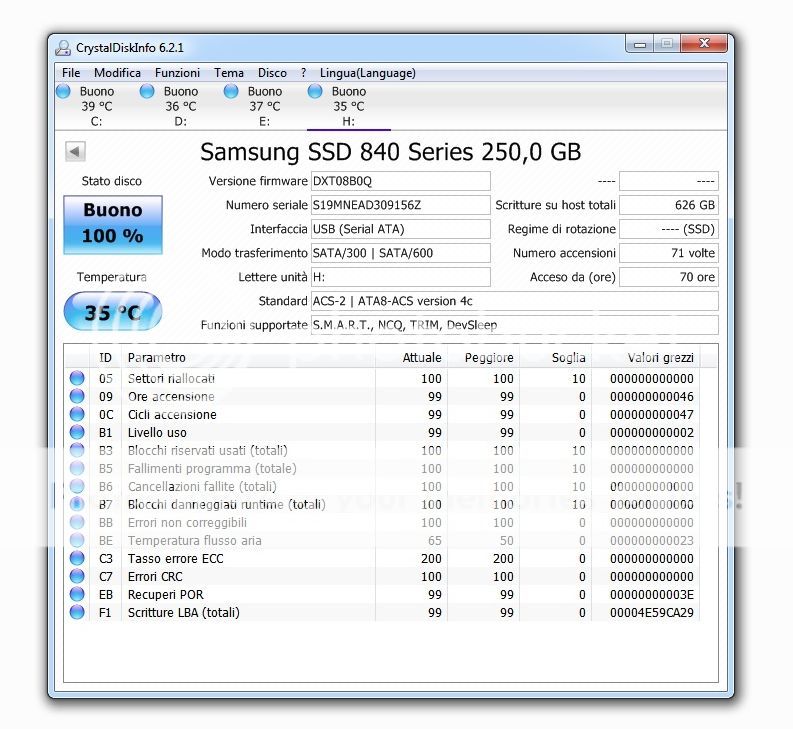793x729 pixels.
Task: Select drive H: status orb
Action: (x=315, y=91)
